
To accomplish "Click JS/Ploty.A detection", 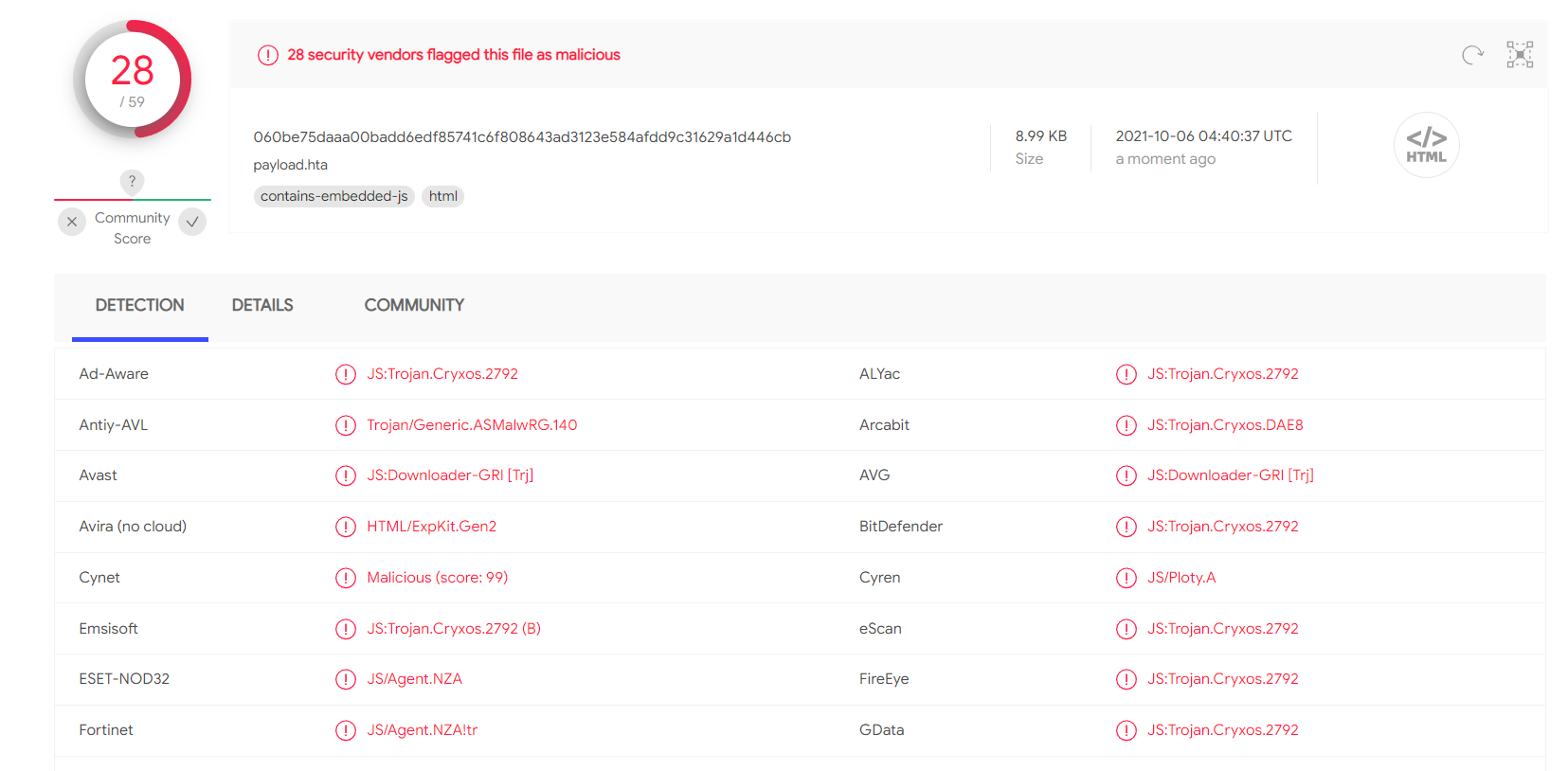I will (1181, 578).
